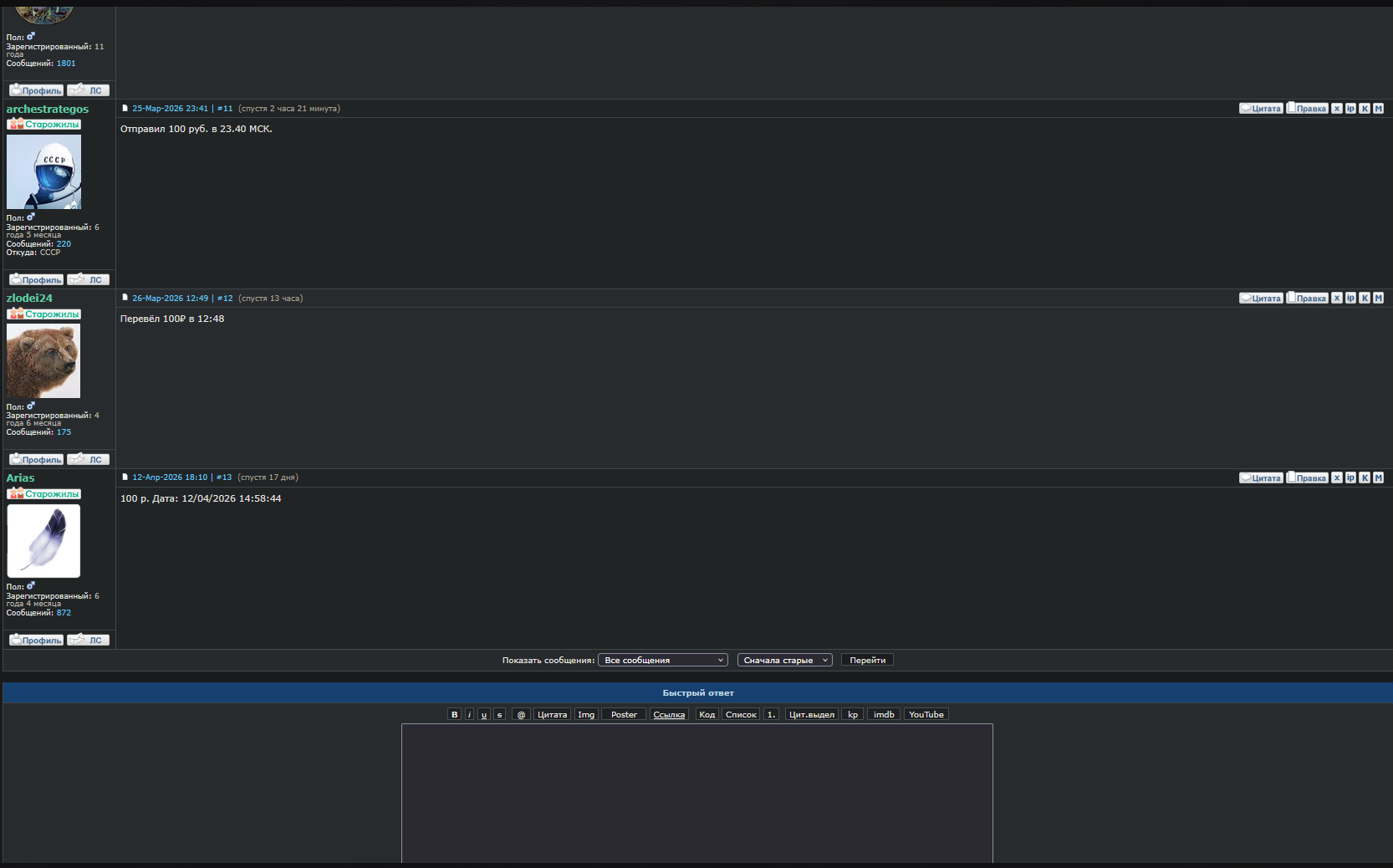Image resolution: width=1393 pixels, height=868 pixels.
Task: Click Arias message count 872
Action: pyautogui.click(x=64, y=613)
